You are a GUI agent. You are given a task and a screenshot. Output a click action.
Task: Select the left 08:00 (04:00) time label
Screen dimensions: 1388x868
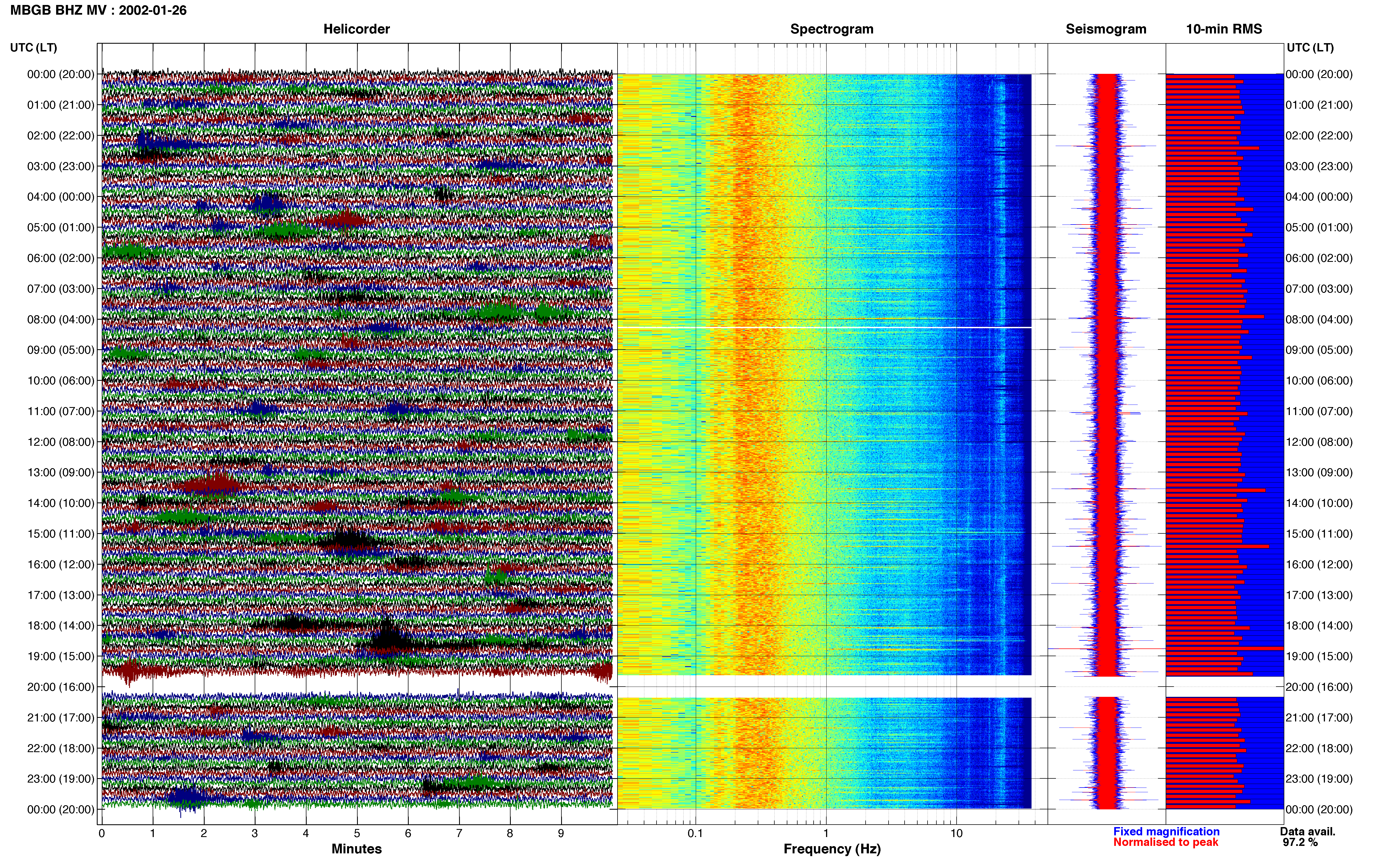tap(61, 319)
